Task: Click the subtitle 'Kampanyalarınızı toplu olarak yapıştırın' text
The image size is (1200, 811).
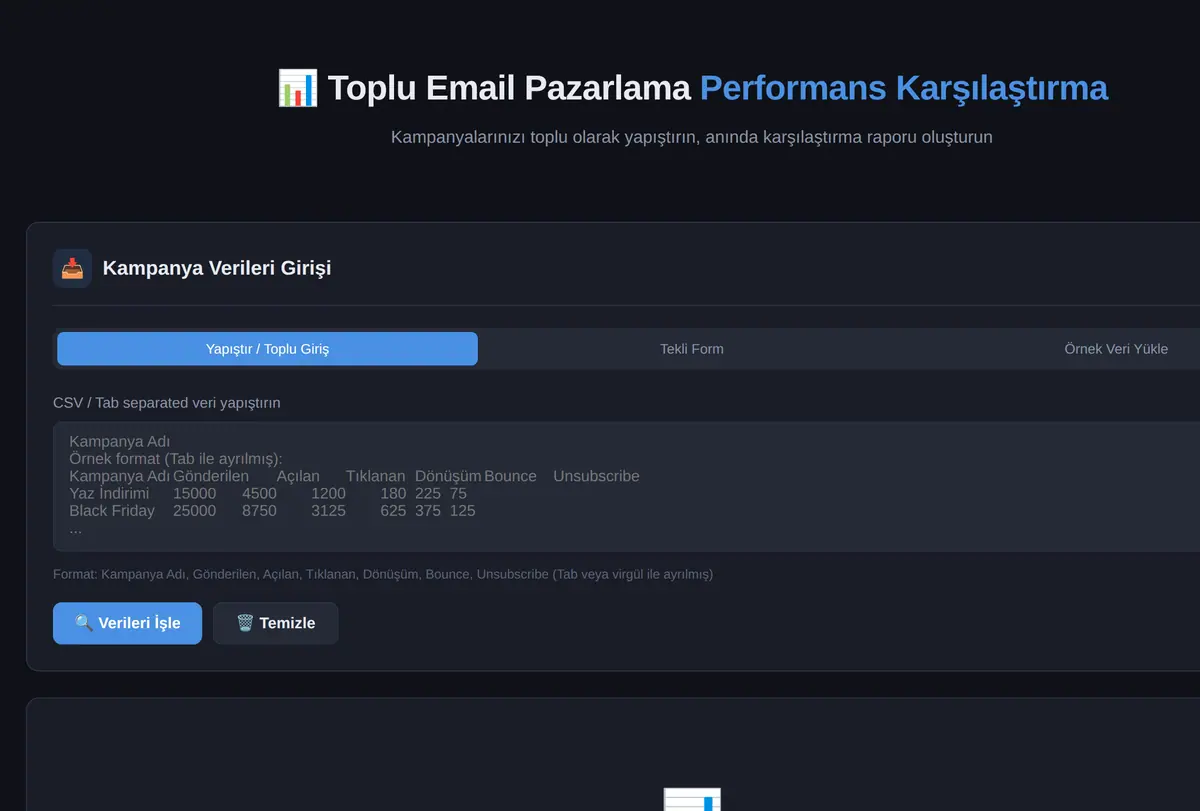Action: point(544,137)
